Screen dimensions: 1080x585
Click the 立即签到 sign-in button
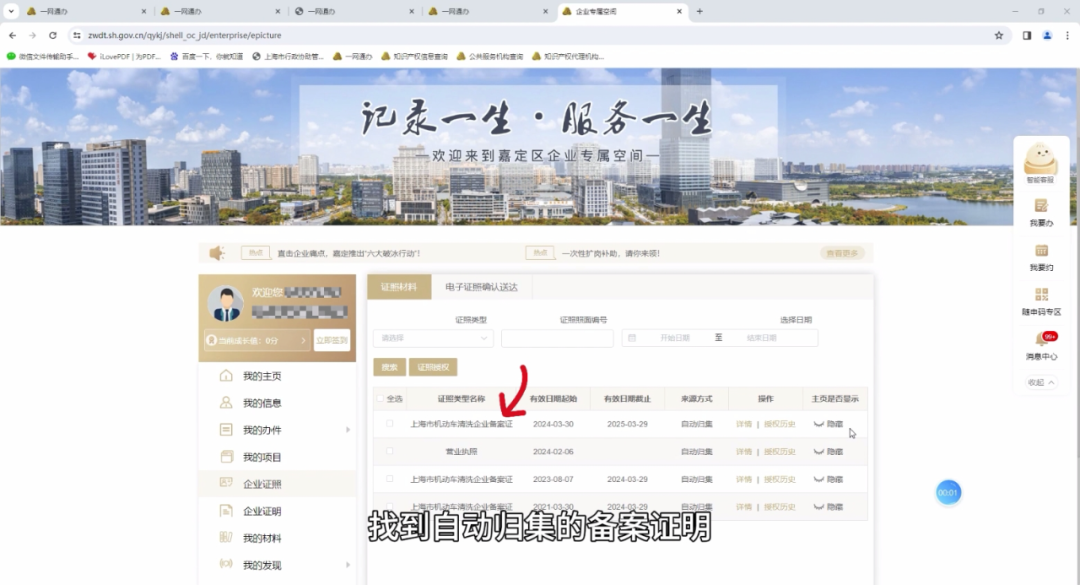pyautogui.click(x=332, y=340)
